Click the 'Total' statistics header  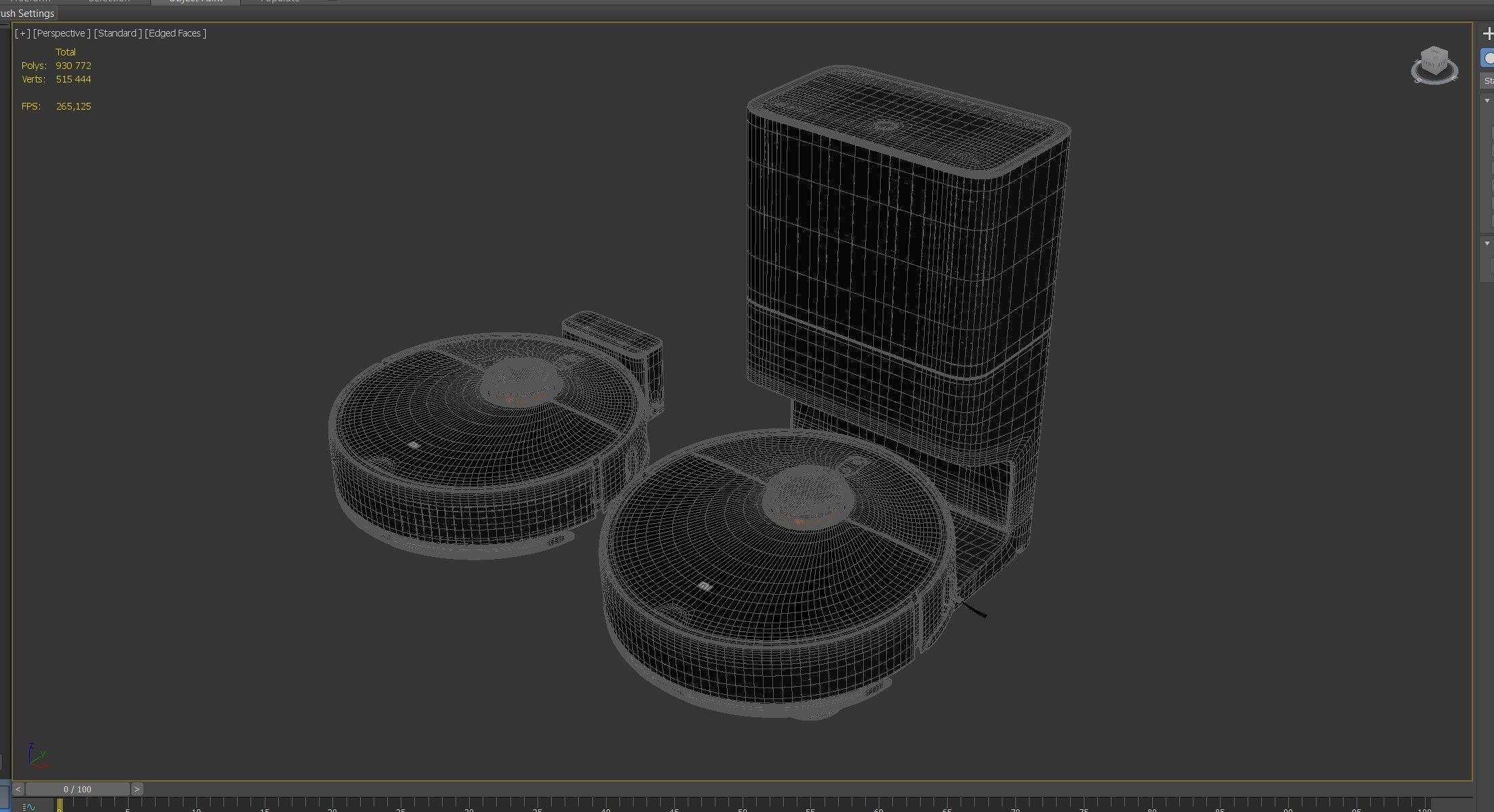pos(66,52)
